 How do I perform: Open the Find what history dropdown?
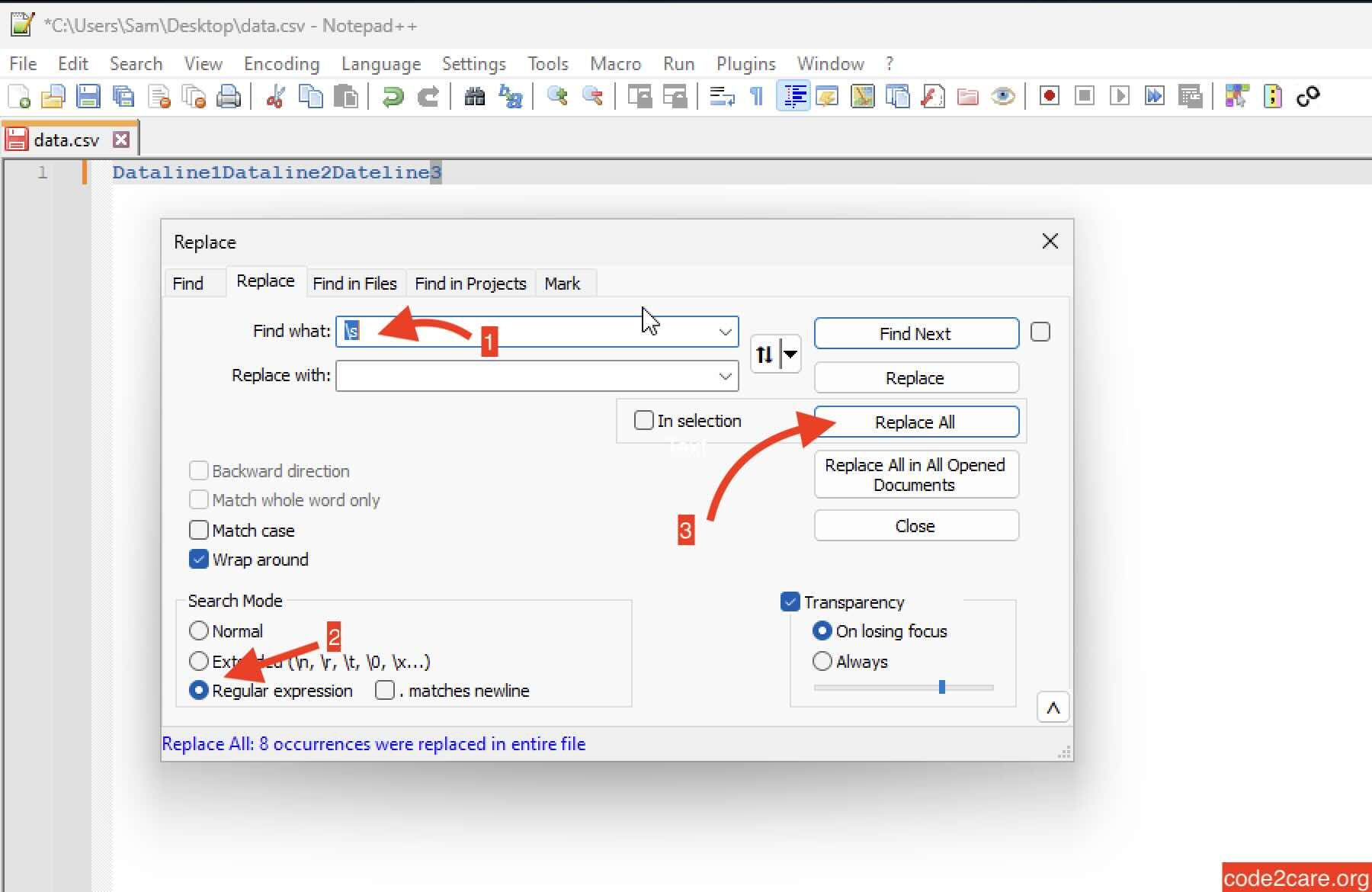[724, 331]
